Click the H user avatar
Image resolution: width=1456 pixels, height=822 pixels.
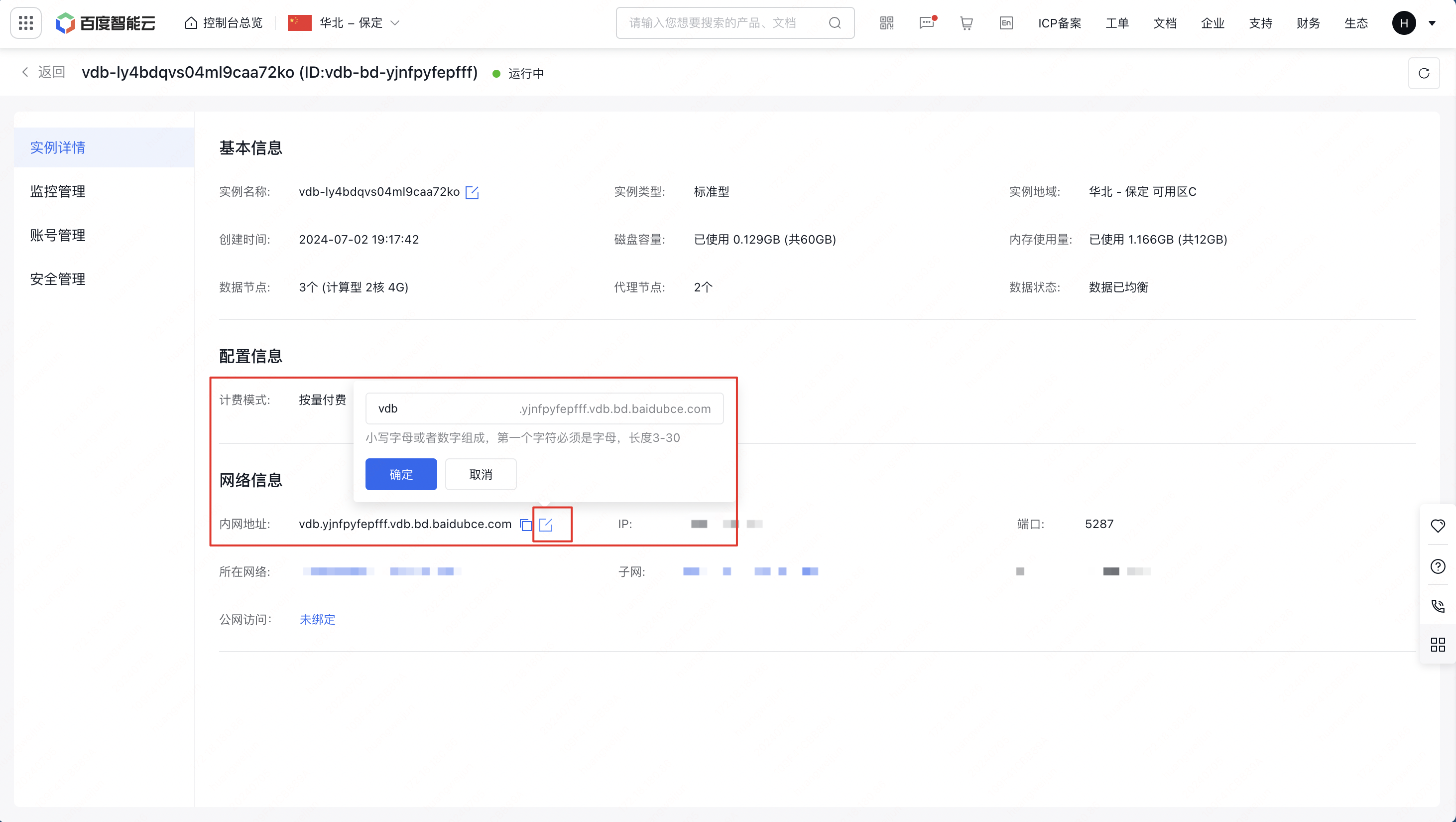[1404, 23]
